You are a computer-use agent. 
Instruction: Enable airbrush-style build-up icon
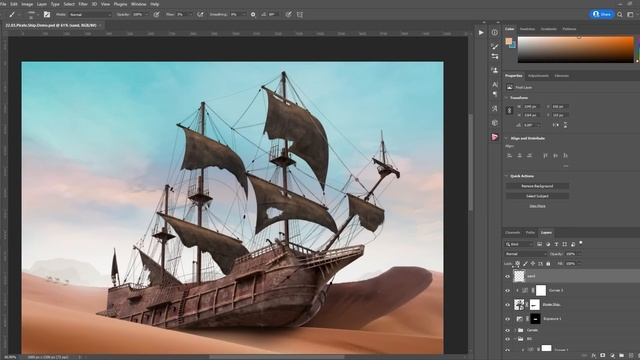200,15
